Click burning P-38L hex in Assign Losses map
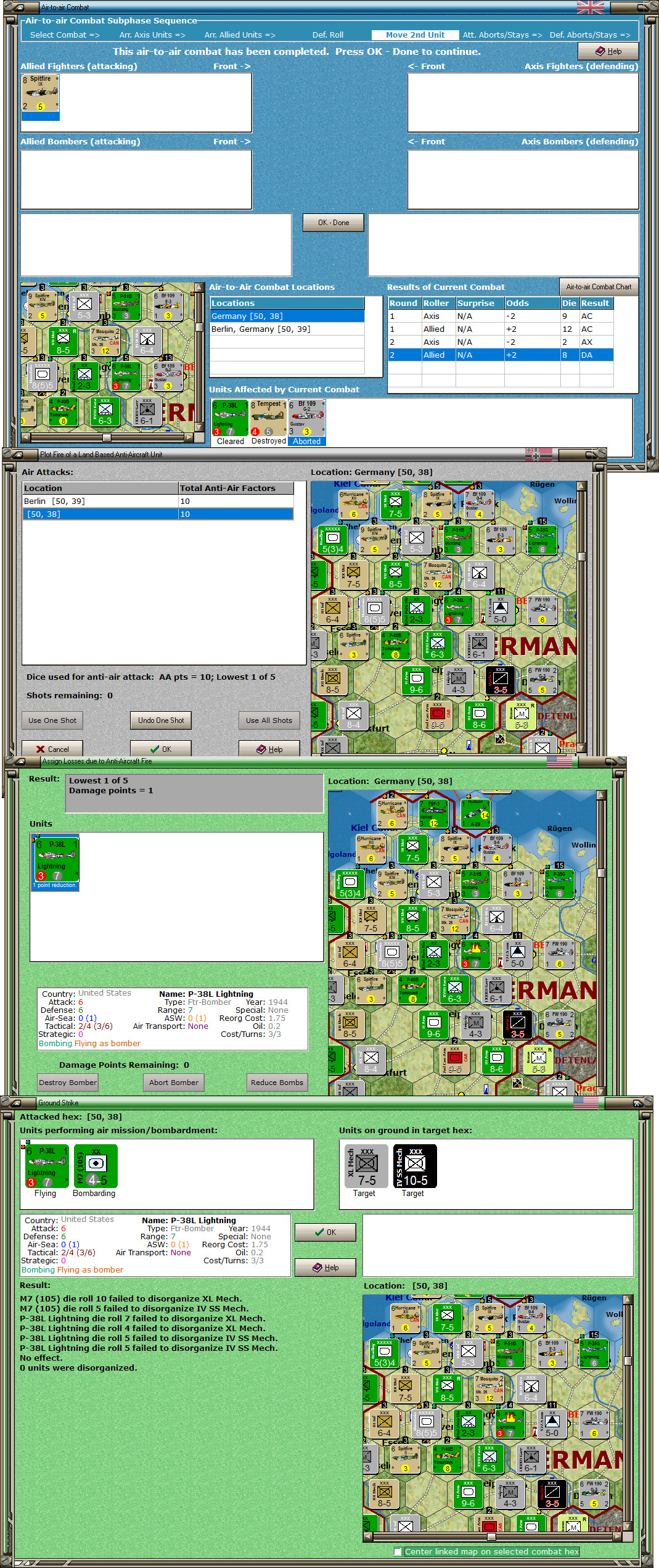Screen dimensions: 659x1568 click(x=476, y=954)
